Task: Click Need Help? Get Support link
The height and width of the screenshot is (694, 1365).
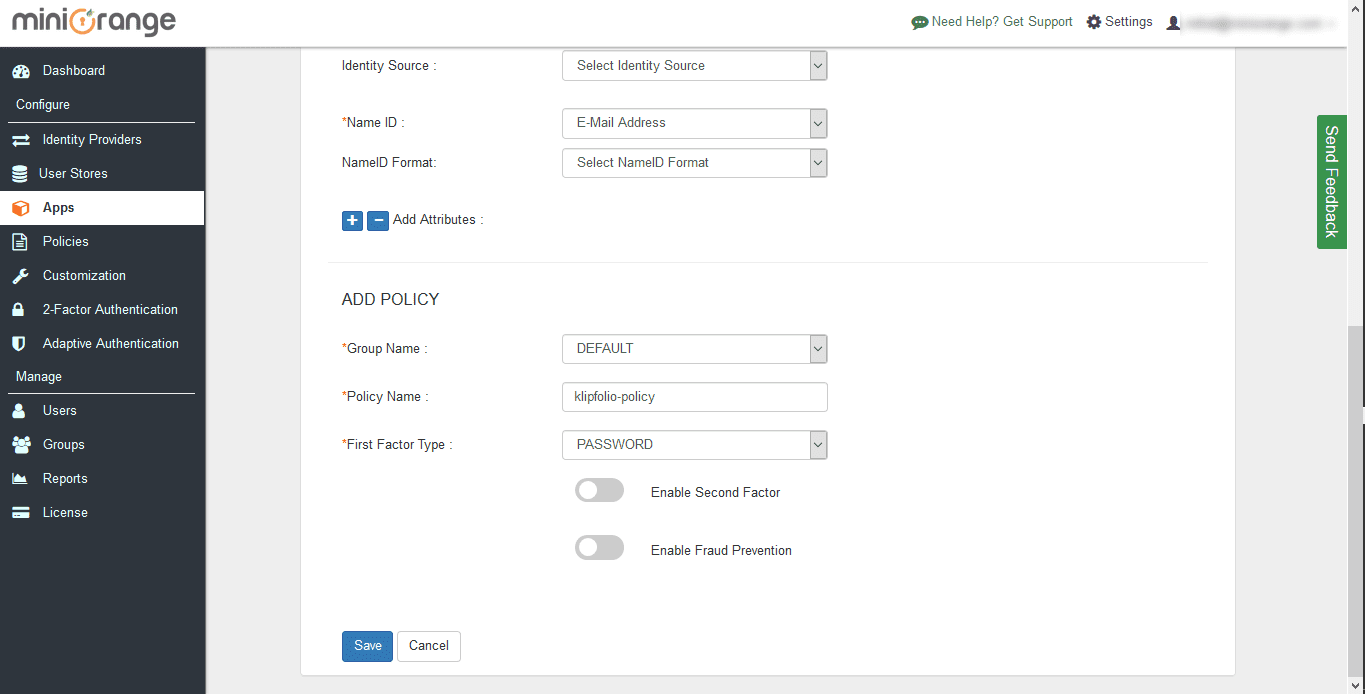Action: [x=1002, y=22]
